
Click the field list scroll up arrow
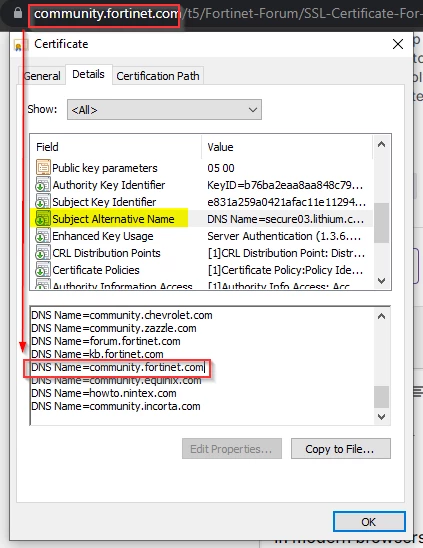point(381,144)
